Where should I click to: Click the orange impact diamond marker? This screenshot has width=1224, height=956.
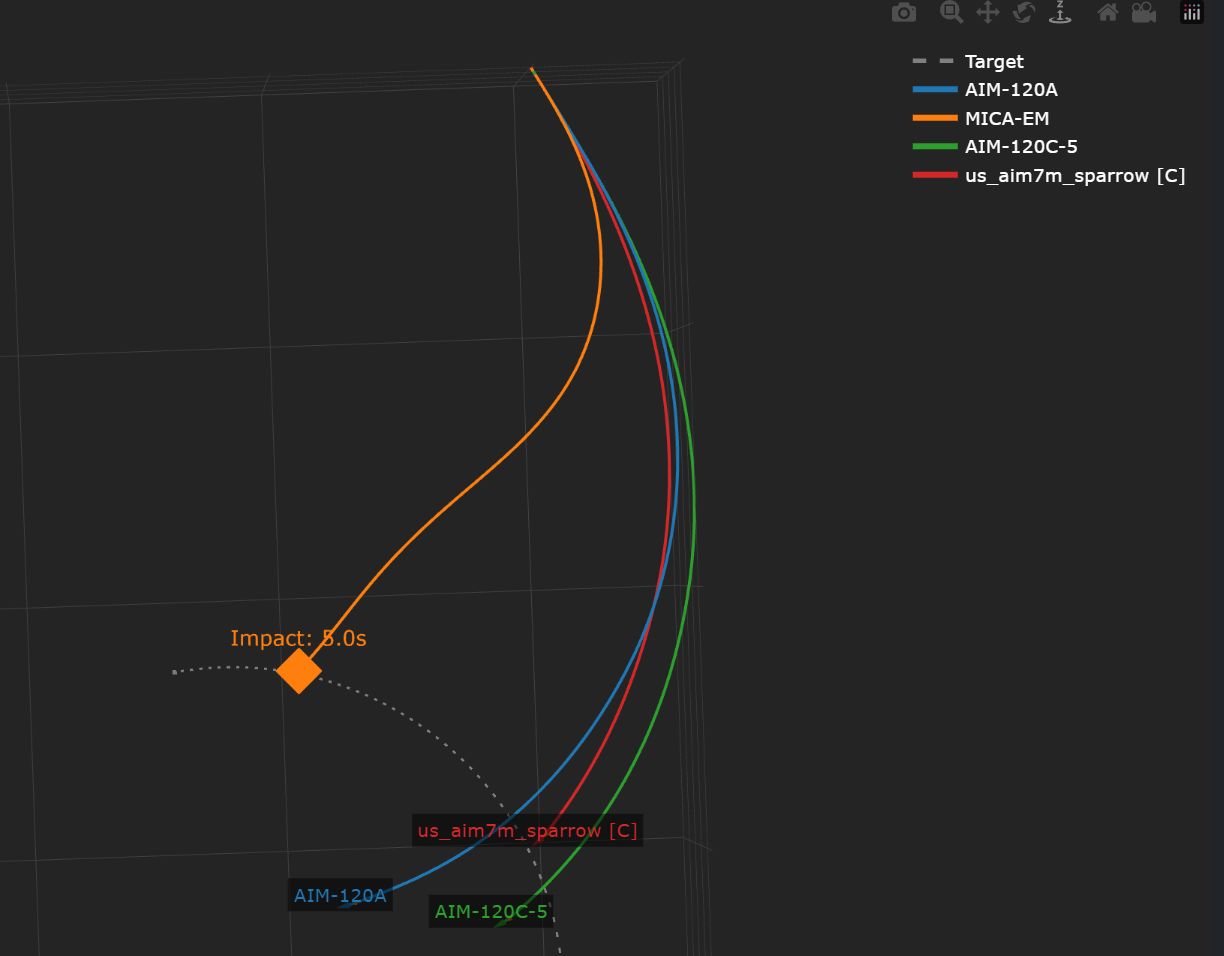click(x=298, y=671)
